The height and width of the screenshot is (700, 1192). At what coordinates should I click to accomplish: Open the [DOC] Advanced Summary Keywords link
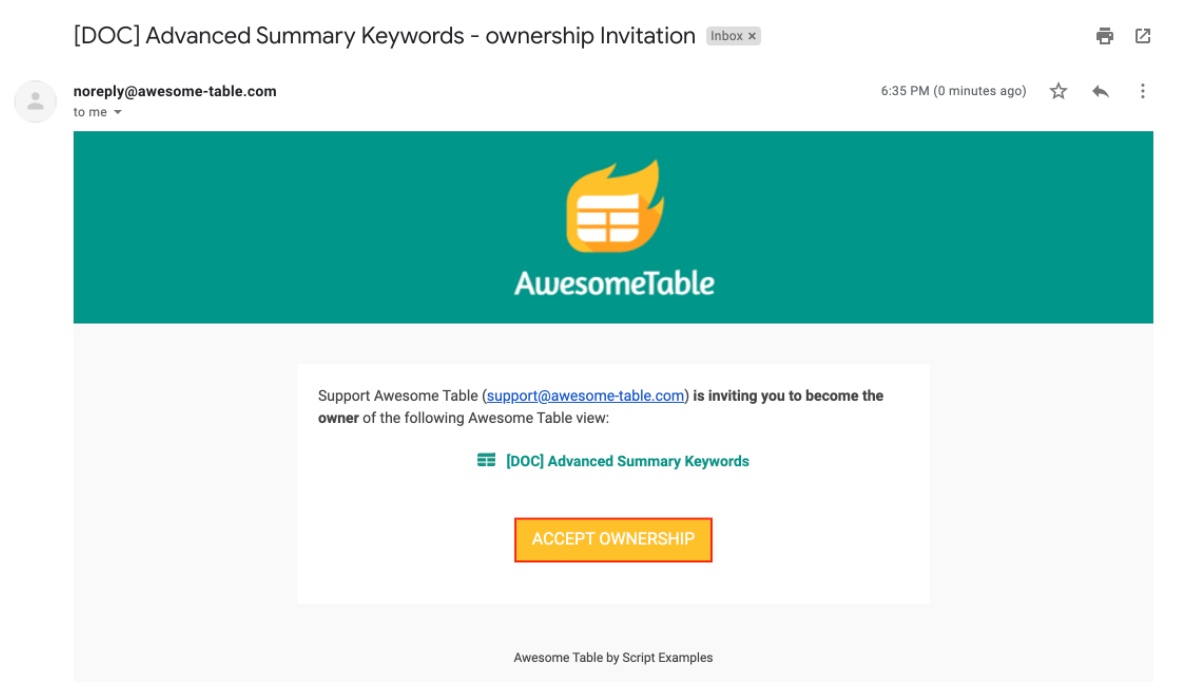pos(627,461)
